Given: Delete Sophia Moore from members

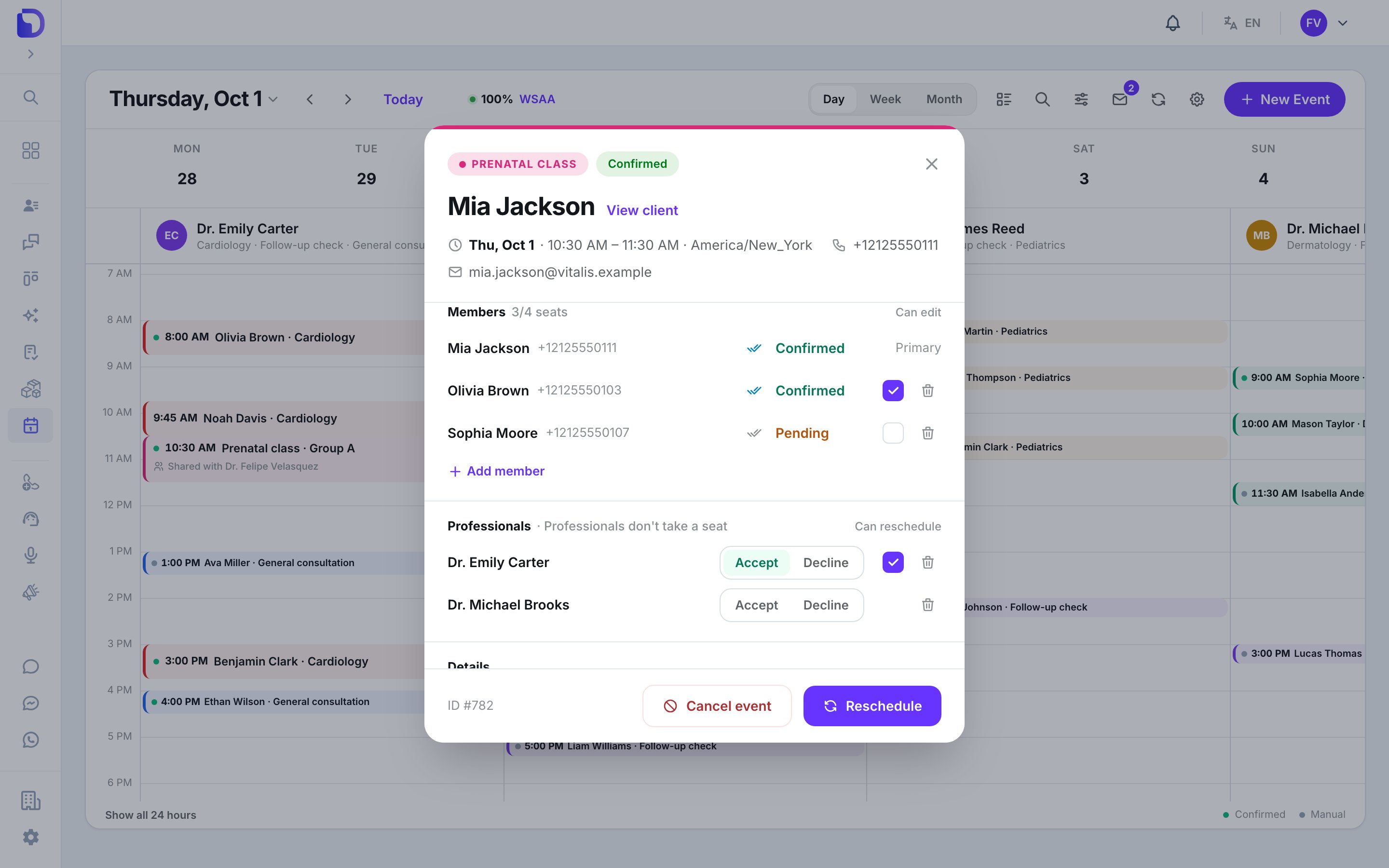Looking at the screenshot, I should (x=927, y=433).
